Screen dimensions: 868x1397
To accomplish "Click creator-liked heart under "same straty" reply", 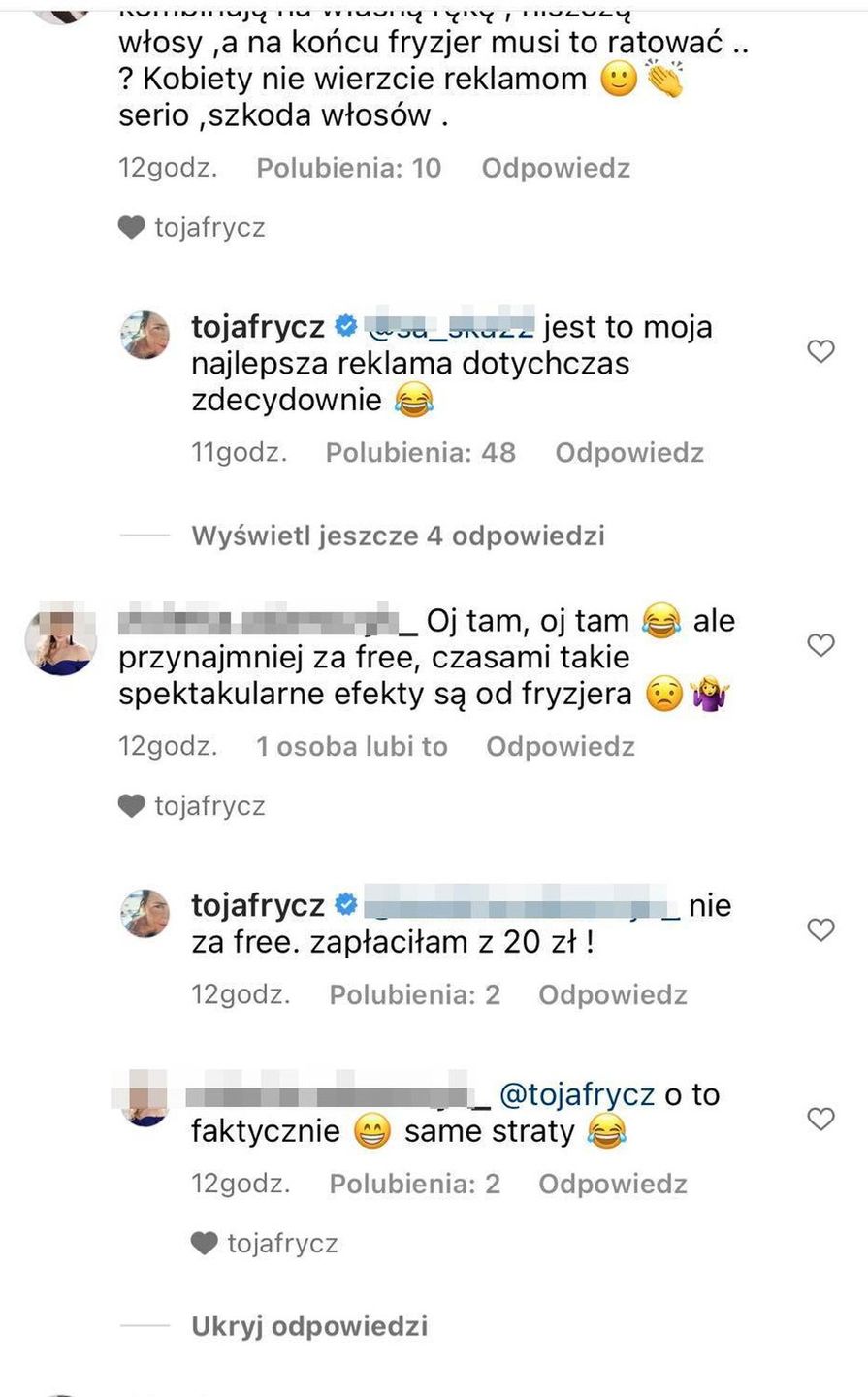I will coord(204,1244).
